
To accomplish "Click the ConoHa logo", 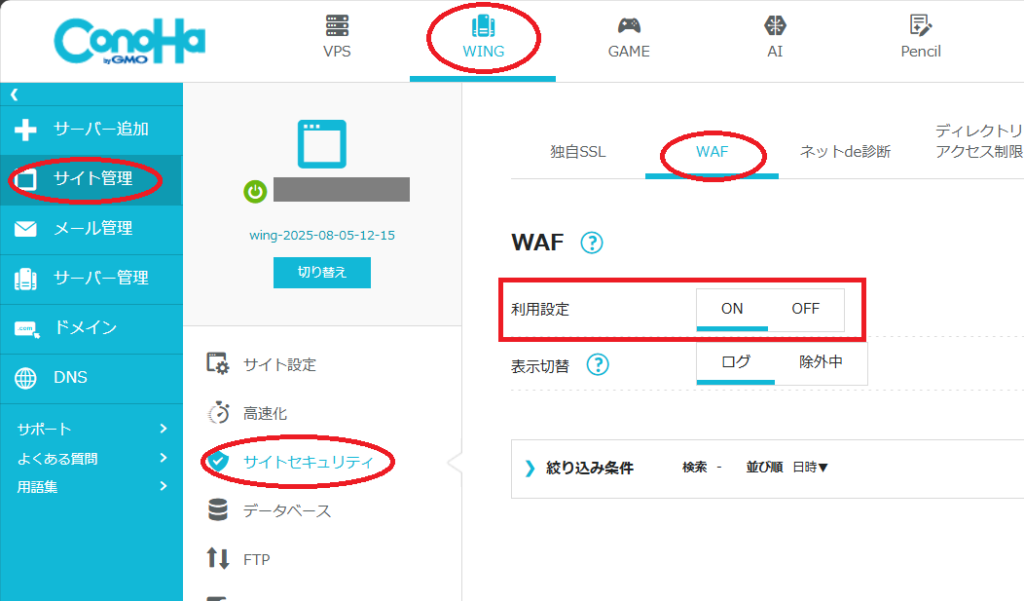I will coord(130,42).
